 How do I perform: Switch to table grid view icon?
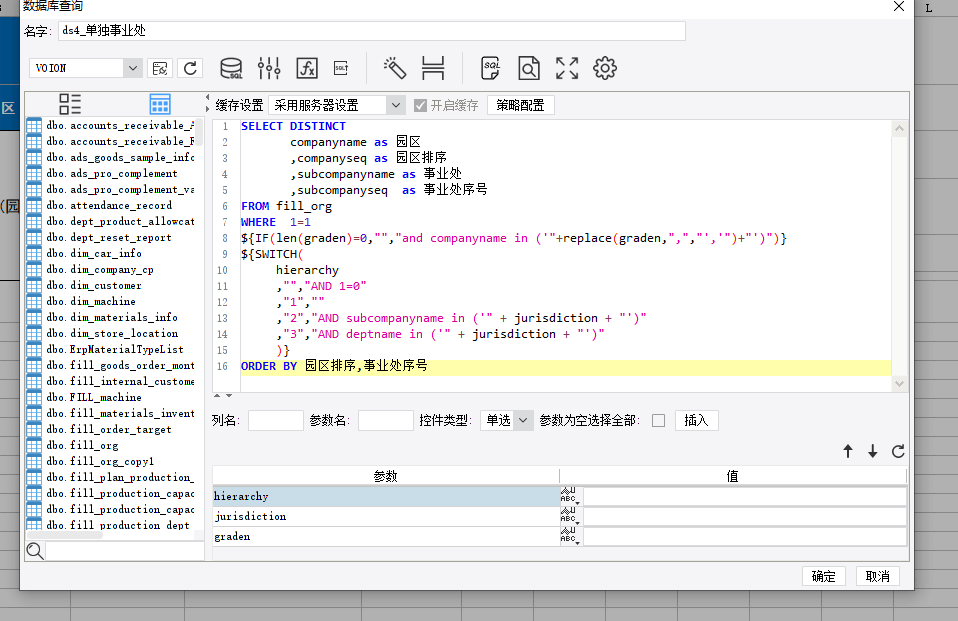pos(160,104)
